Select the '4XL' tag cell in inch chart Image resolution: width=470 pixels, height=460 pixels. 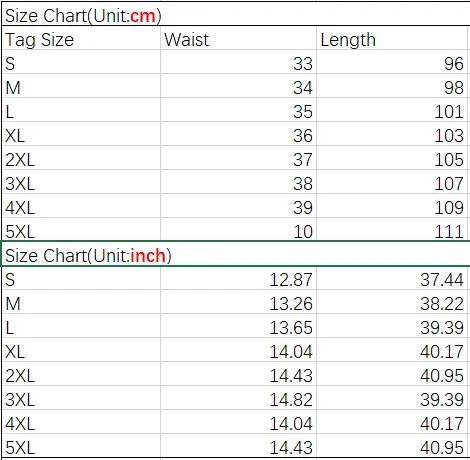point(81,422)
